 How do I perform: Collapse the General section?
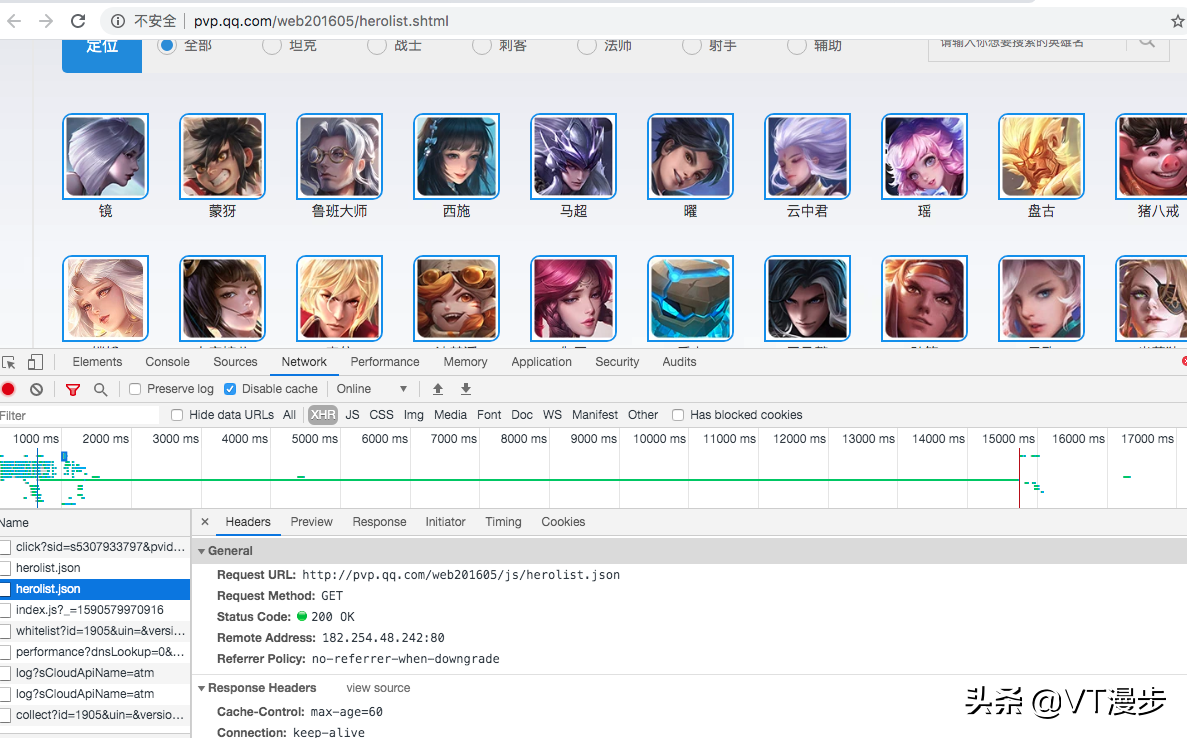tap(201, 551)
